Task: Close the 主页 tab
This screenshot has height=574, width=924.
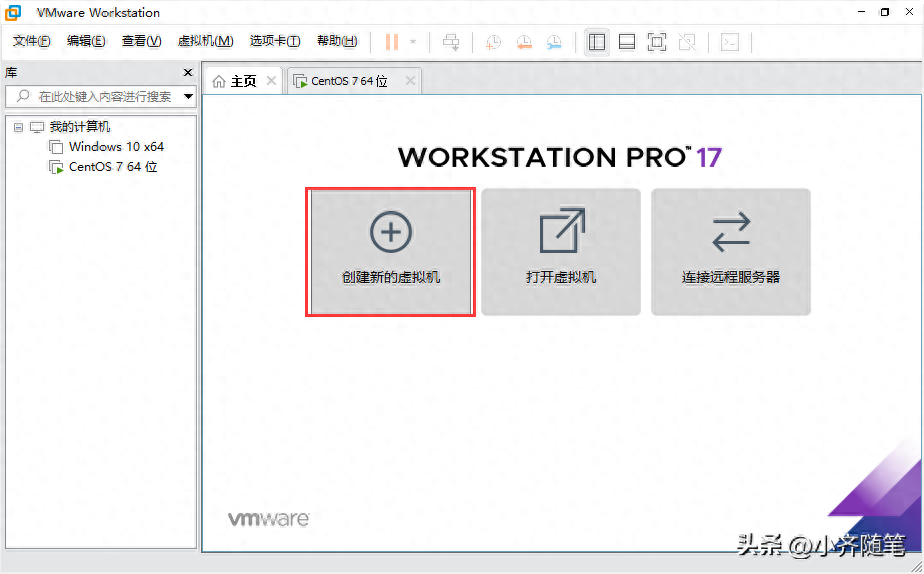Action: (x=271, y=81)
